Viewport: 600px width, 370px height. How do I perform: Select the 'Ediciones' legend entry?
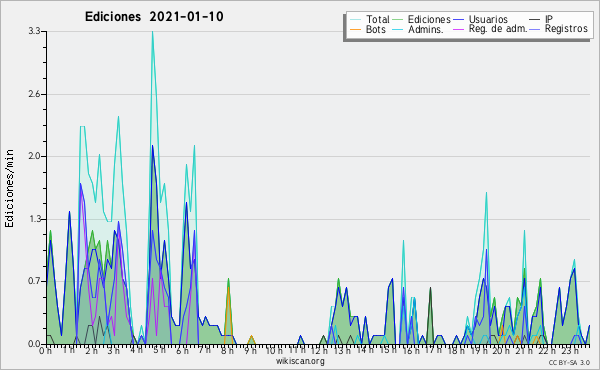pos(429,19)
